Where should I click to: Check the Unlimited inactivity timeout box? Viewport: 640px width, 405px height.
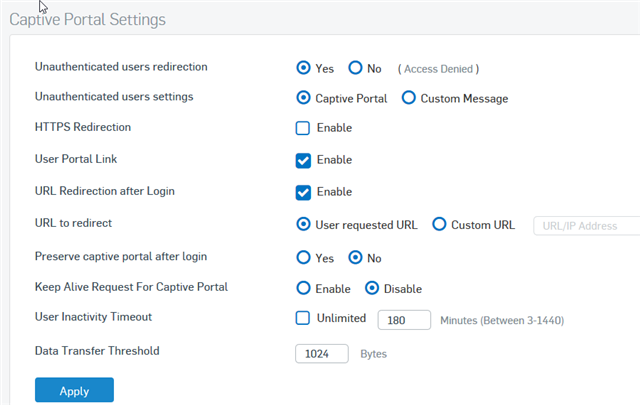tap(303, 318)
